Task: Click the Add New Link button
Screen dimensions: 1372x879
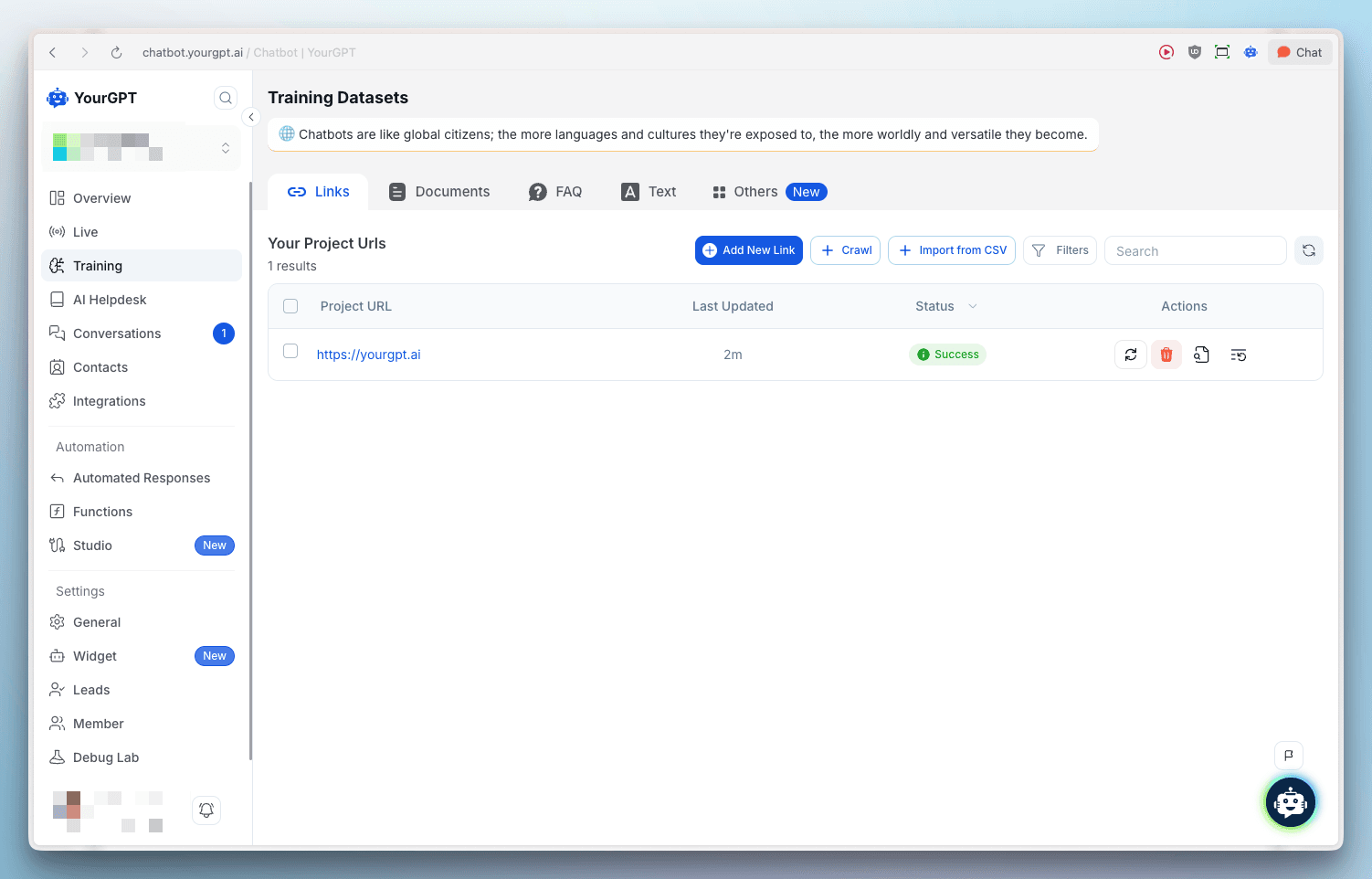Action: point(749,250)
